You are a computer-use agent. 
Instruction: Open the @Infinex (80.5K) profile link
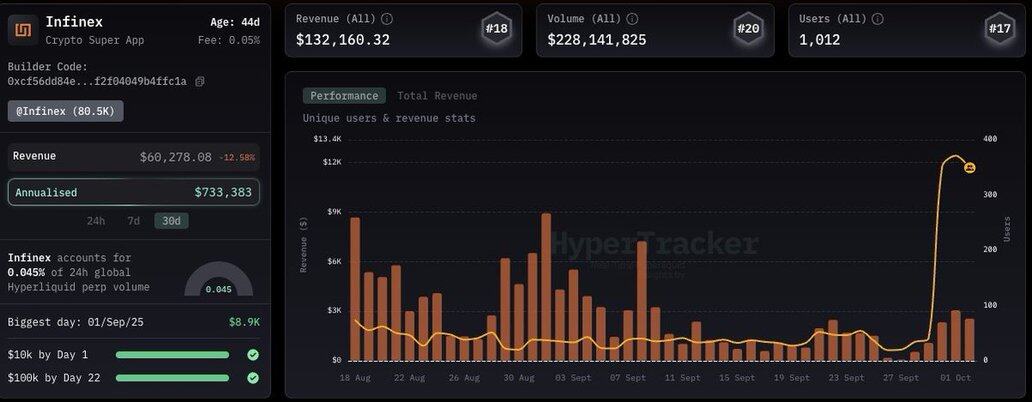(x=65, y=111)
